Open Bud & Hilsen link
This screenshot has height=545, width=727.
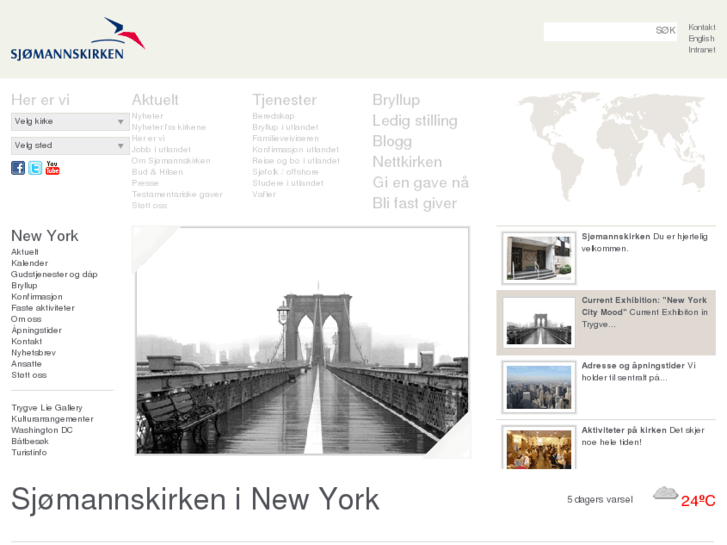[157, 172]
